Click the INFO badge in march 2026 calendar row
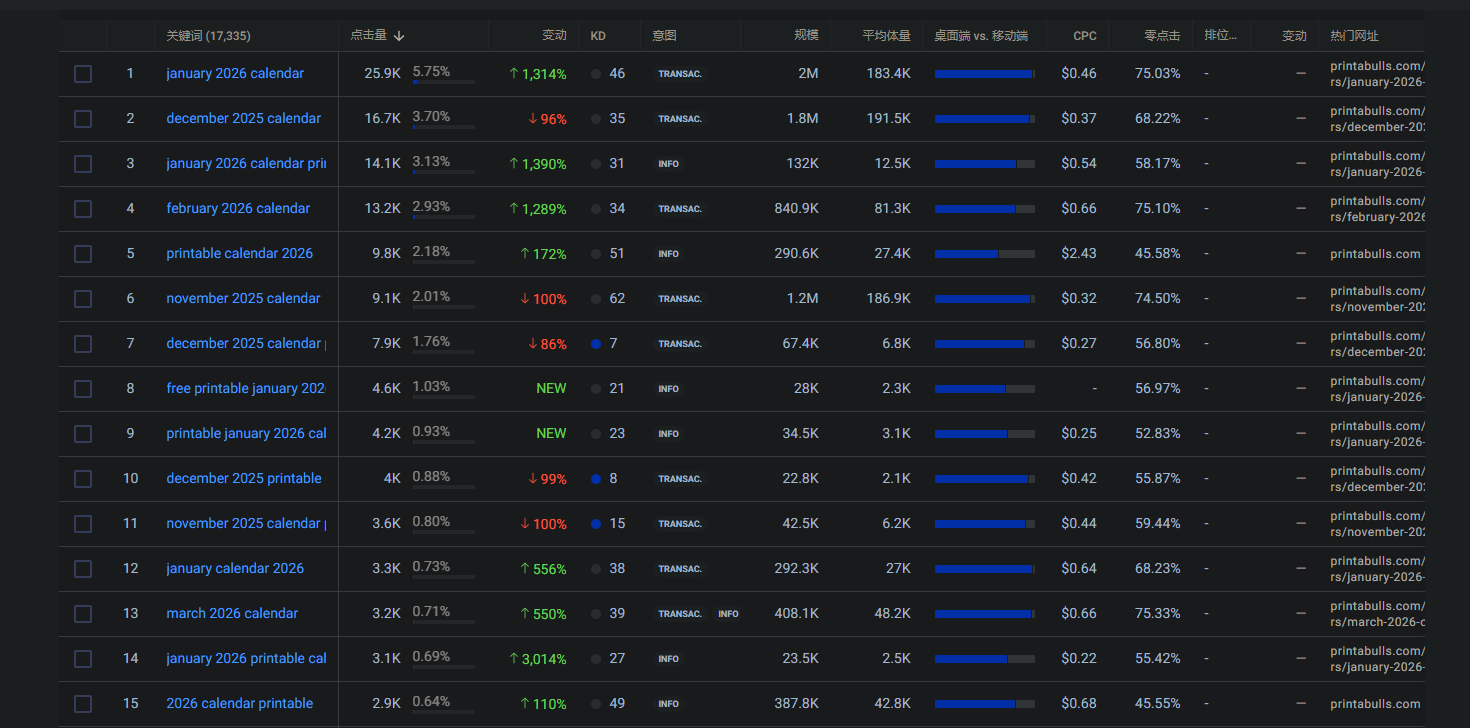The image size is (1470, 728). pos(728,614)
